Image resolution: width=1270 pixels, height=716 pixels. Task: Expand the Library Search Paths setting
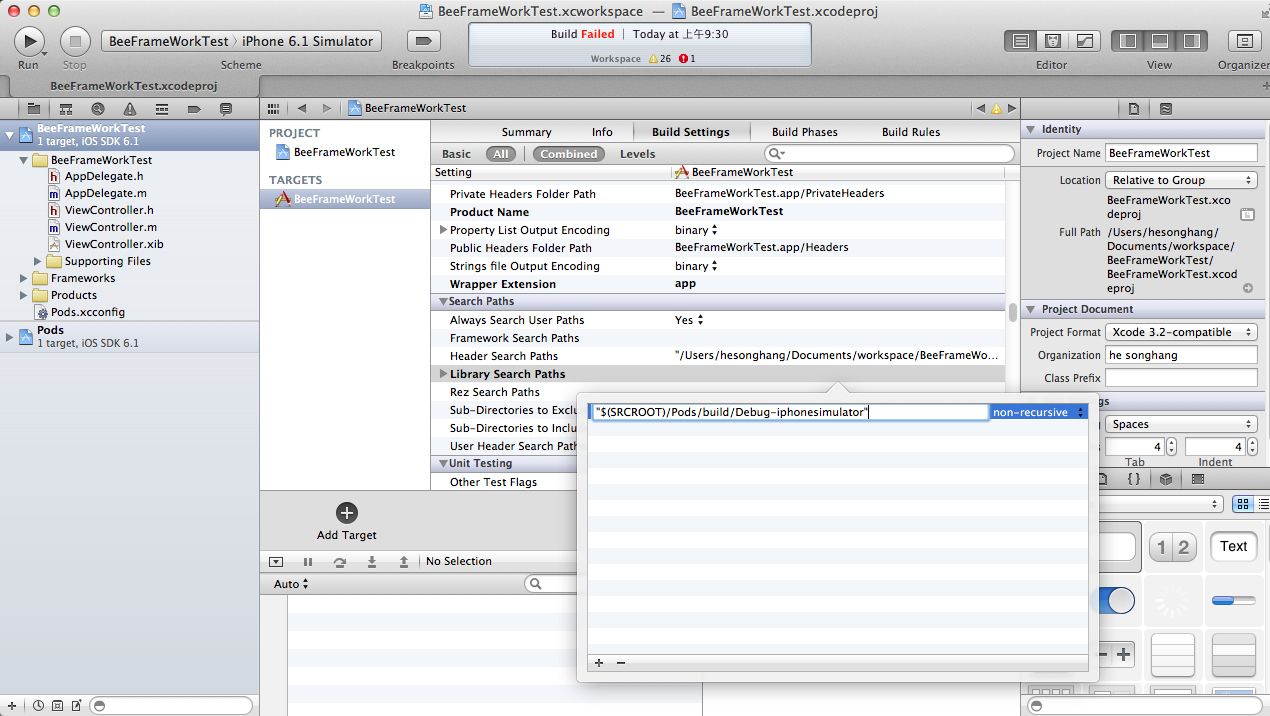pos(442,374)
